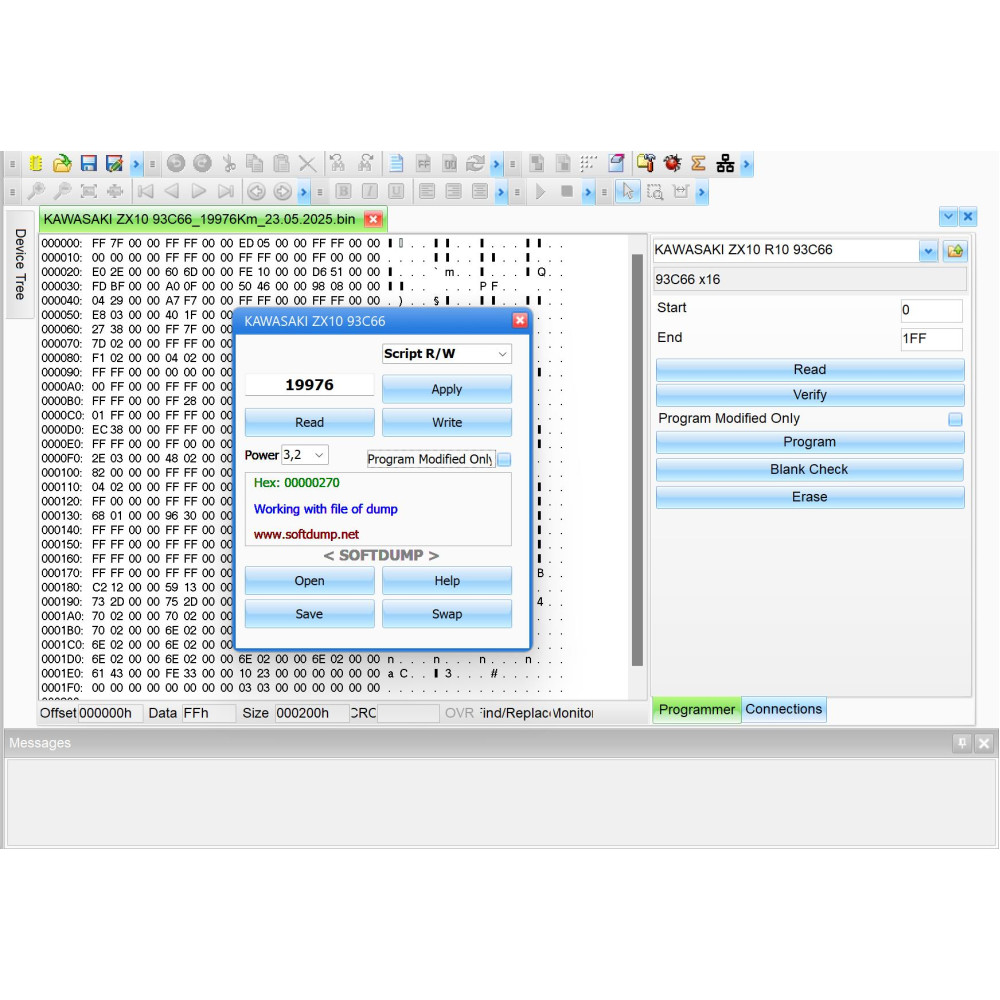Image resolution: width=1000 pixels, height=1000 pixels.
Task: Click the orange sigma checksum icon
Action: click(698, 163)
